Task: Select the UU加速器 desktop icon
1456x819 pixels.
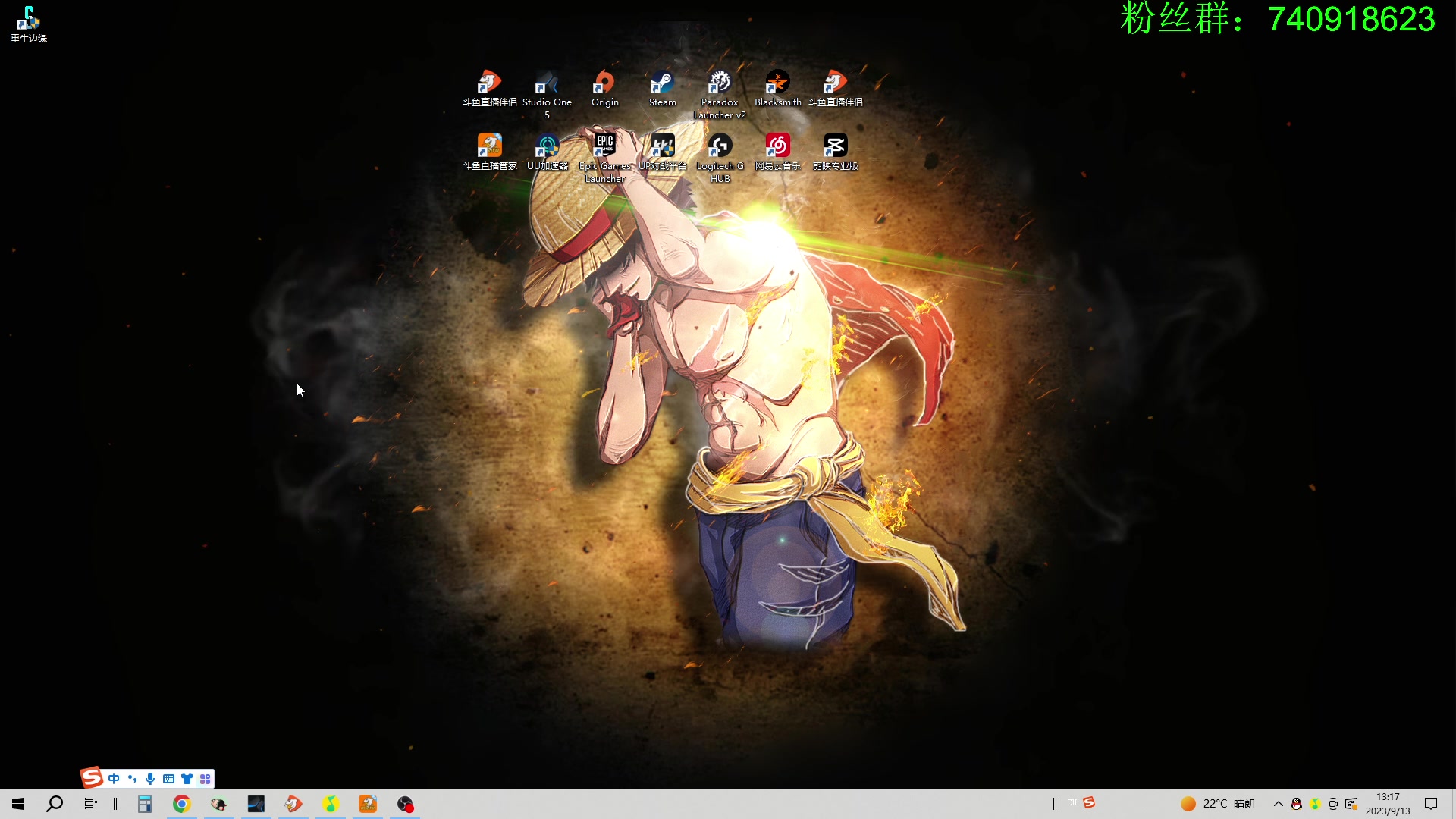Action: pyautogui.click(x=547, y=152)
